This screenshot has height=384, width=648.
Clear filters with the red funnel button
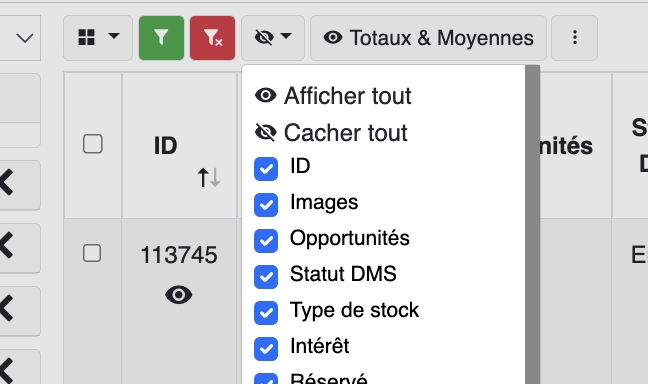(x=212, y=38)
